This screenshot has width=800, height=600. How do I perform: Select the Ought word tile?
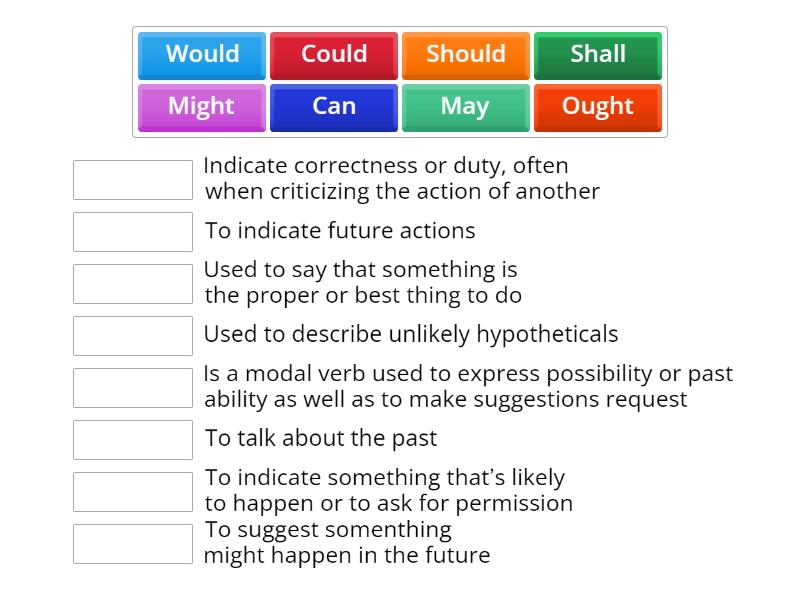coord(597,107)
